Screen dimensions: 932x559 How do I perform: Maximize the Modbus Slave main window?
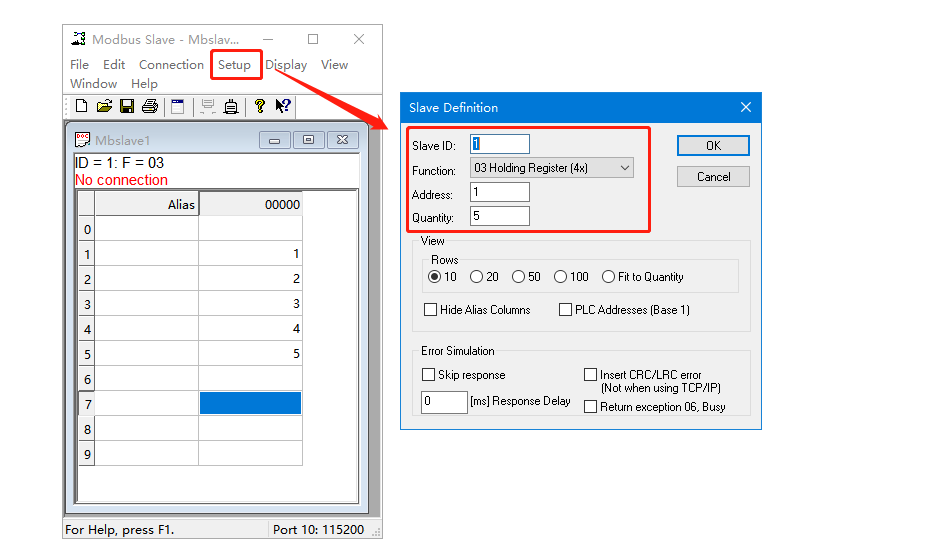(x=313, y=39)
